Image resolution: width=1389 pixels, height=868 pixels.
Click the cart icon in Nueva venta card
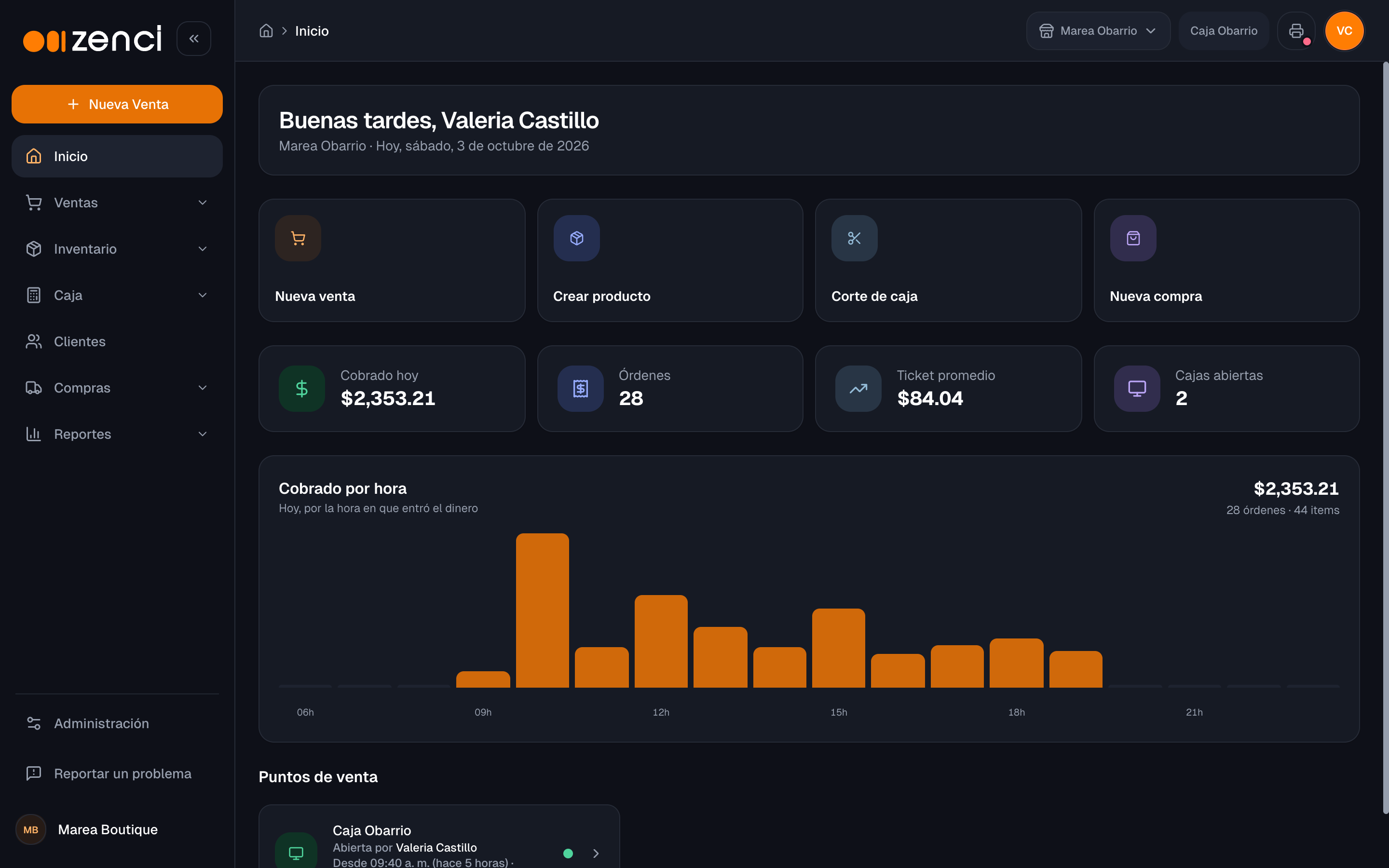click(x=298, y=238)
